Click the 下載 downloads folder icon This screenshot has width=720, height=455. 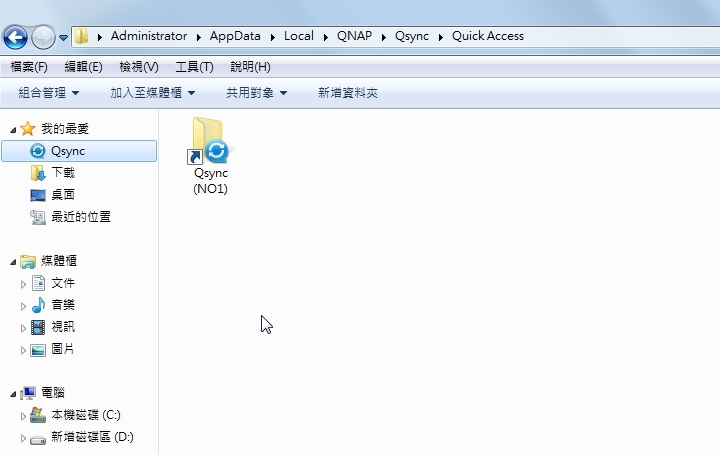point(38,173)
